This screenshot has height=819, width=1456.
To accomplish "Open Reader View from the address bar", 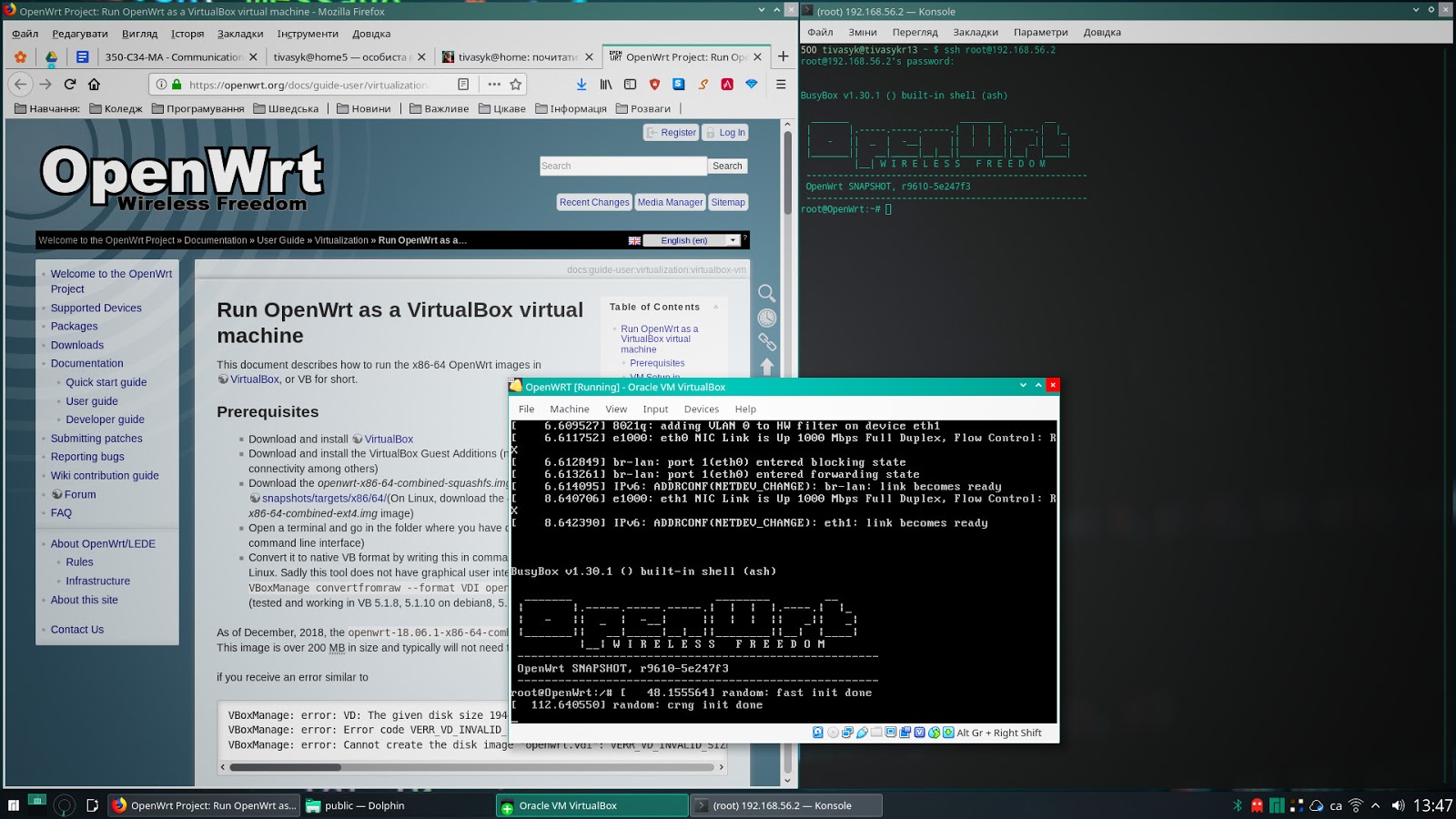I will point(463,84).
